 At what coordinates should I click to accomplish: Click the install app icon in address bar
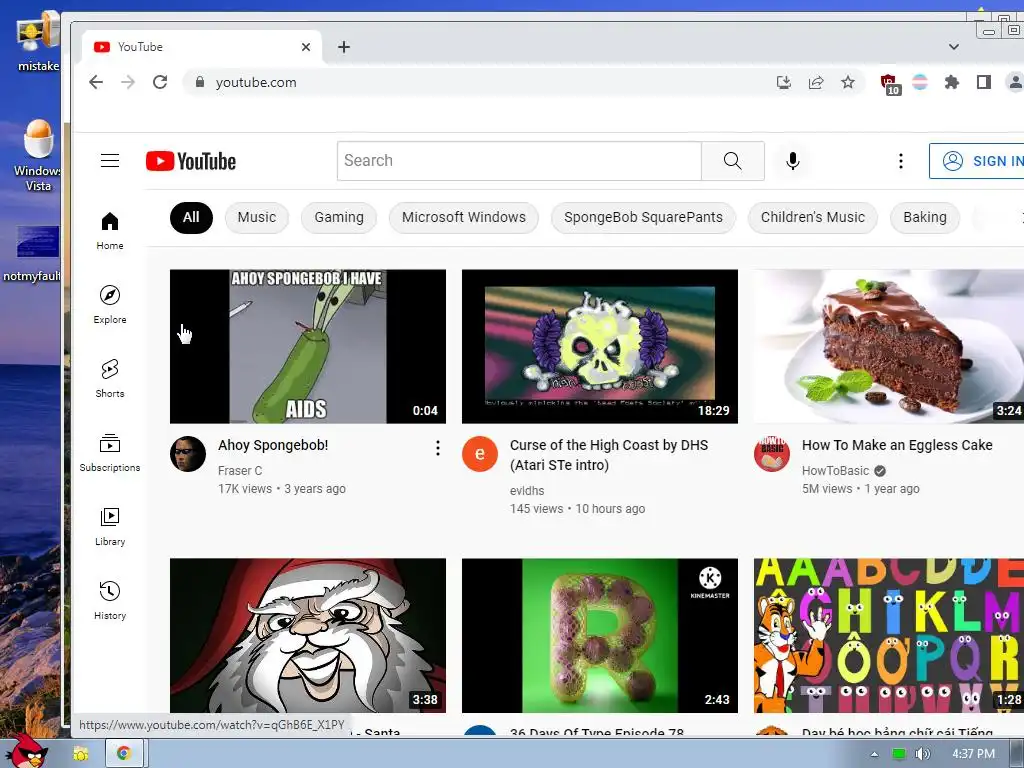click(x=784, y=82)
